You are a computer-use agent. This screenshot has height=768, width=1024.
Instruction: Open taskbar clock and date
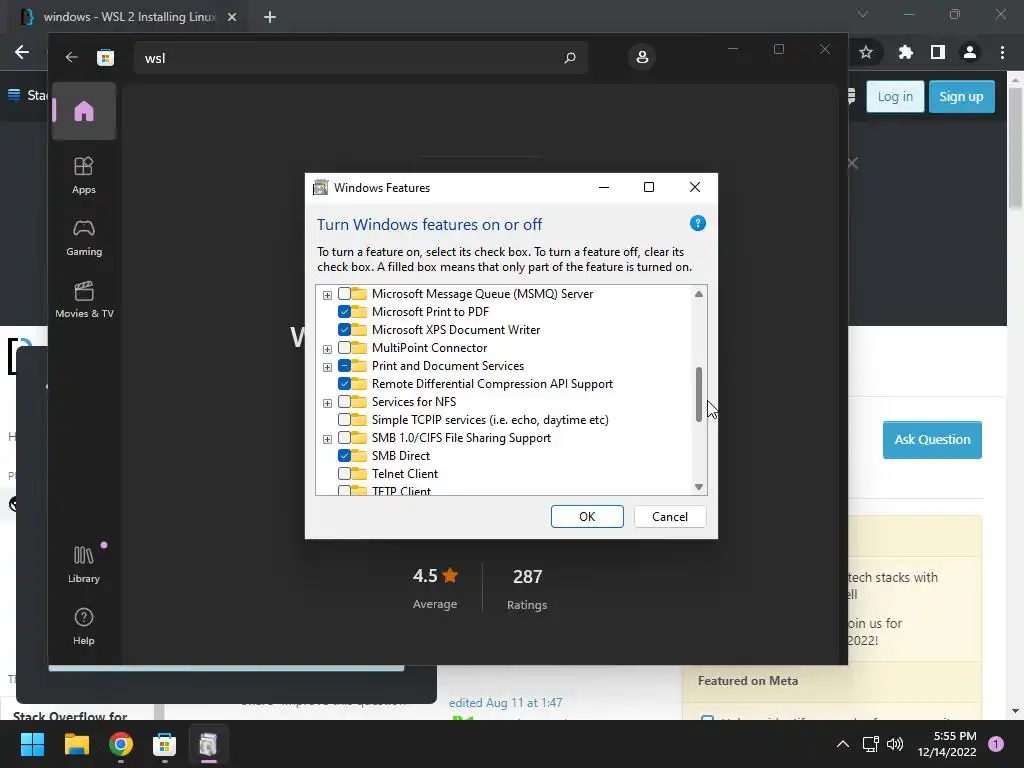947,744
